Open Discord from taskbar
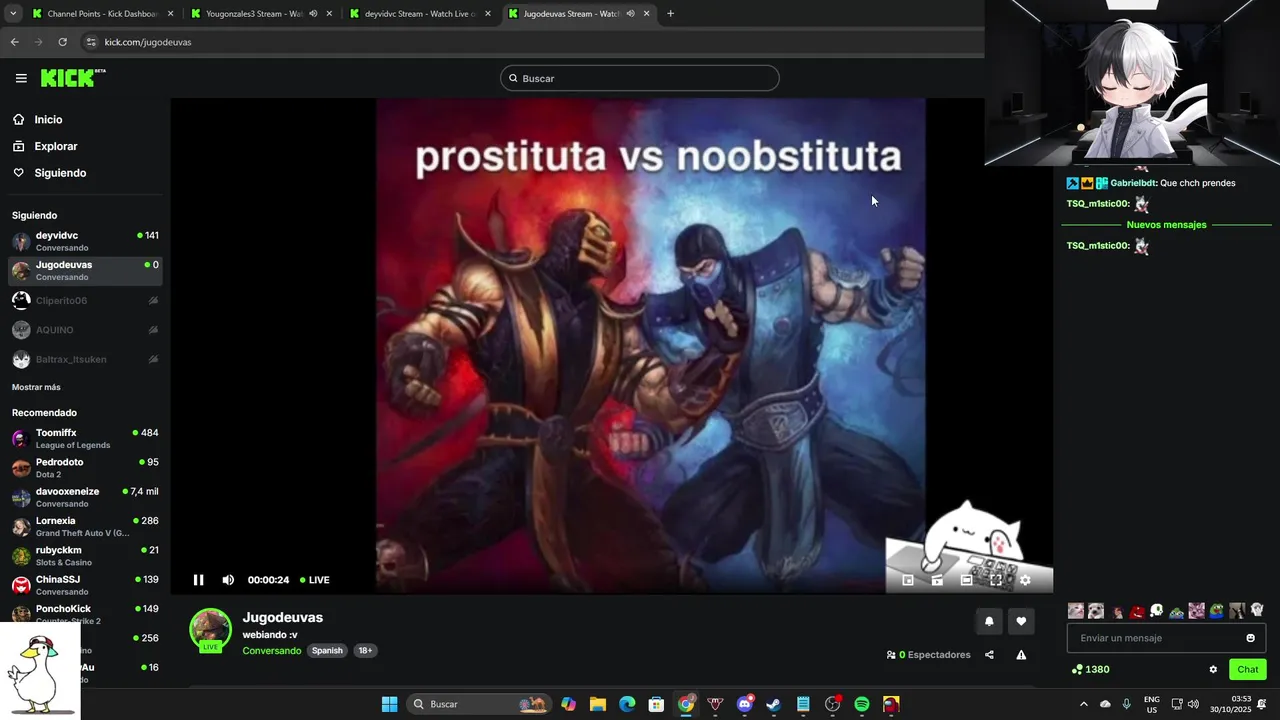The height and width of the screenshot is (720, 1280). (744, 704)
